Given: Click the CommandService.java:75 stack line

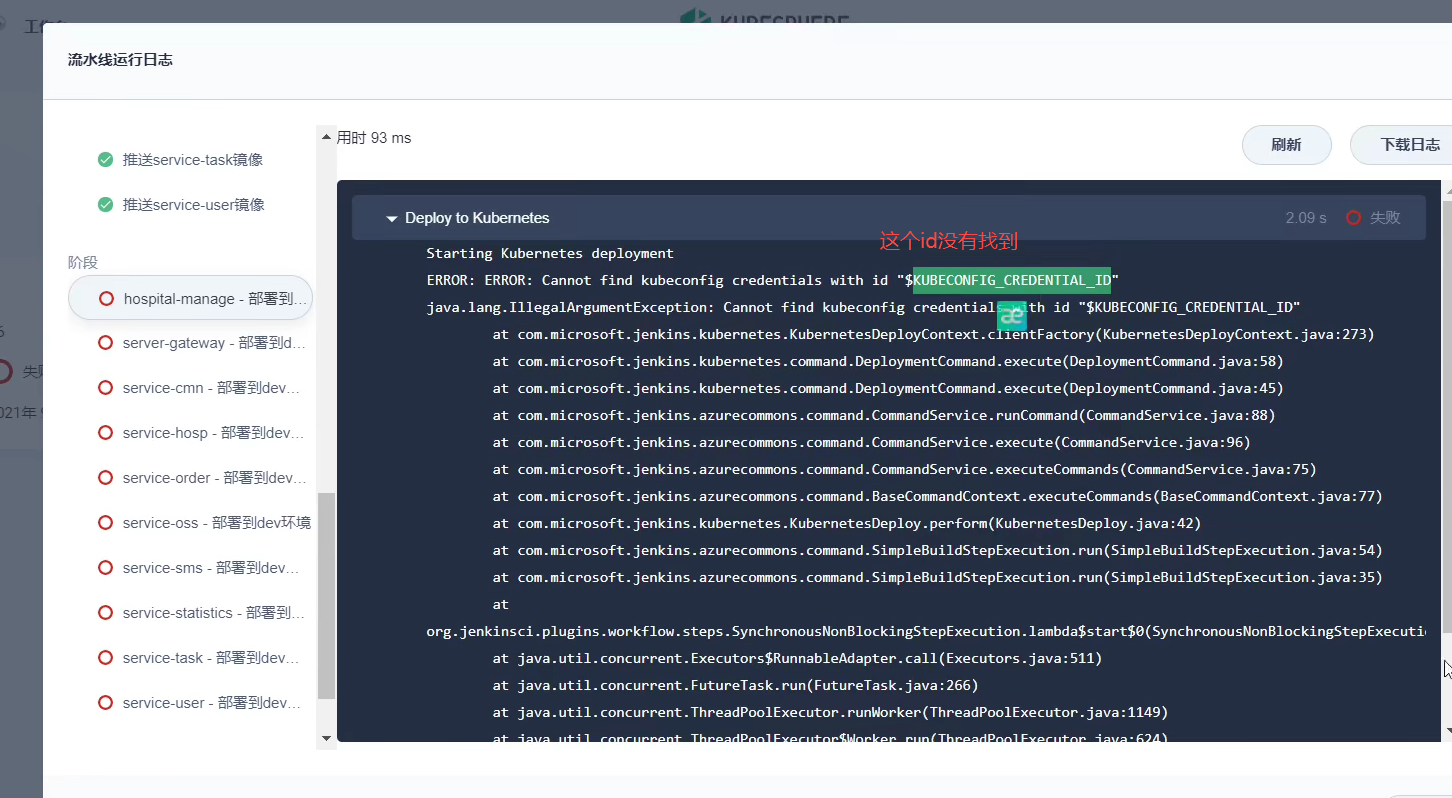Looking at the screenshot, I should pyautogui.click(x=905, y=470).
